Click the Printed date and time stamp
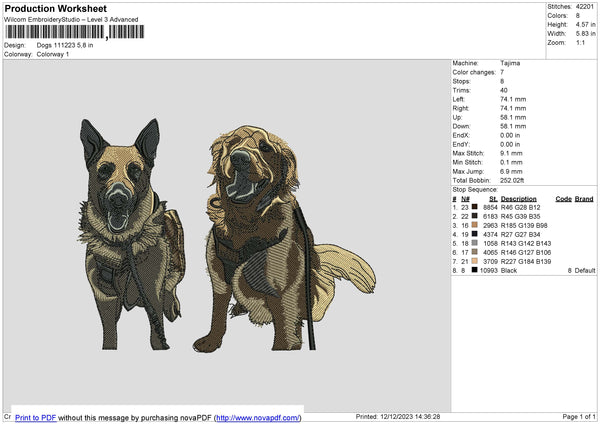The height and width of the screenshot is (424, 600). coord(397,417)
